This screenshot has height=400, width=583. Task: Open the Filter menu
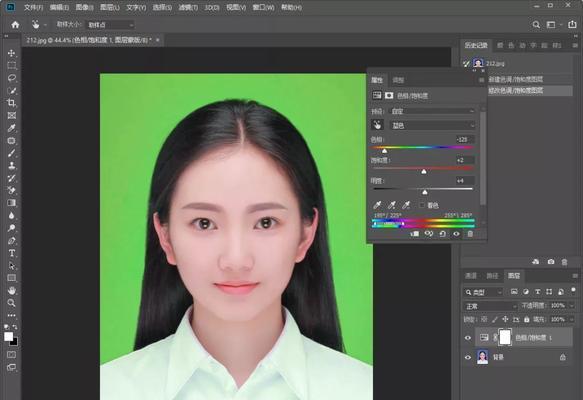[x=188, y=7]
